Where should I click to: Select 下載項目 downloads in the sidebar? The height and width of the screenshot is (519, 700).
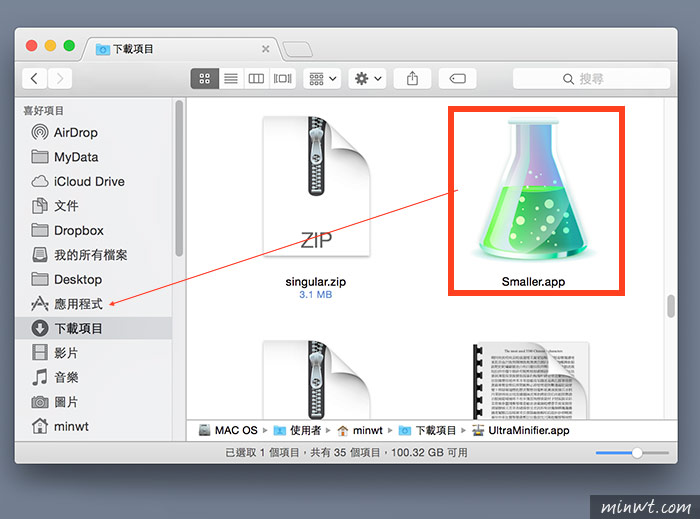pos(94,328)
